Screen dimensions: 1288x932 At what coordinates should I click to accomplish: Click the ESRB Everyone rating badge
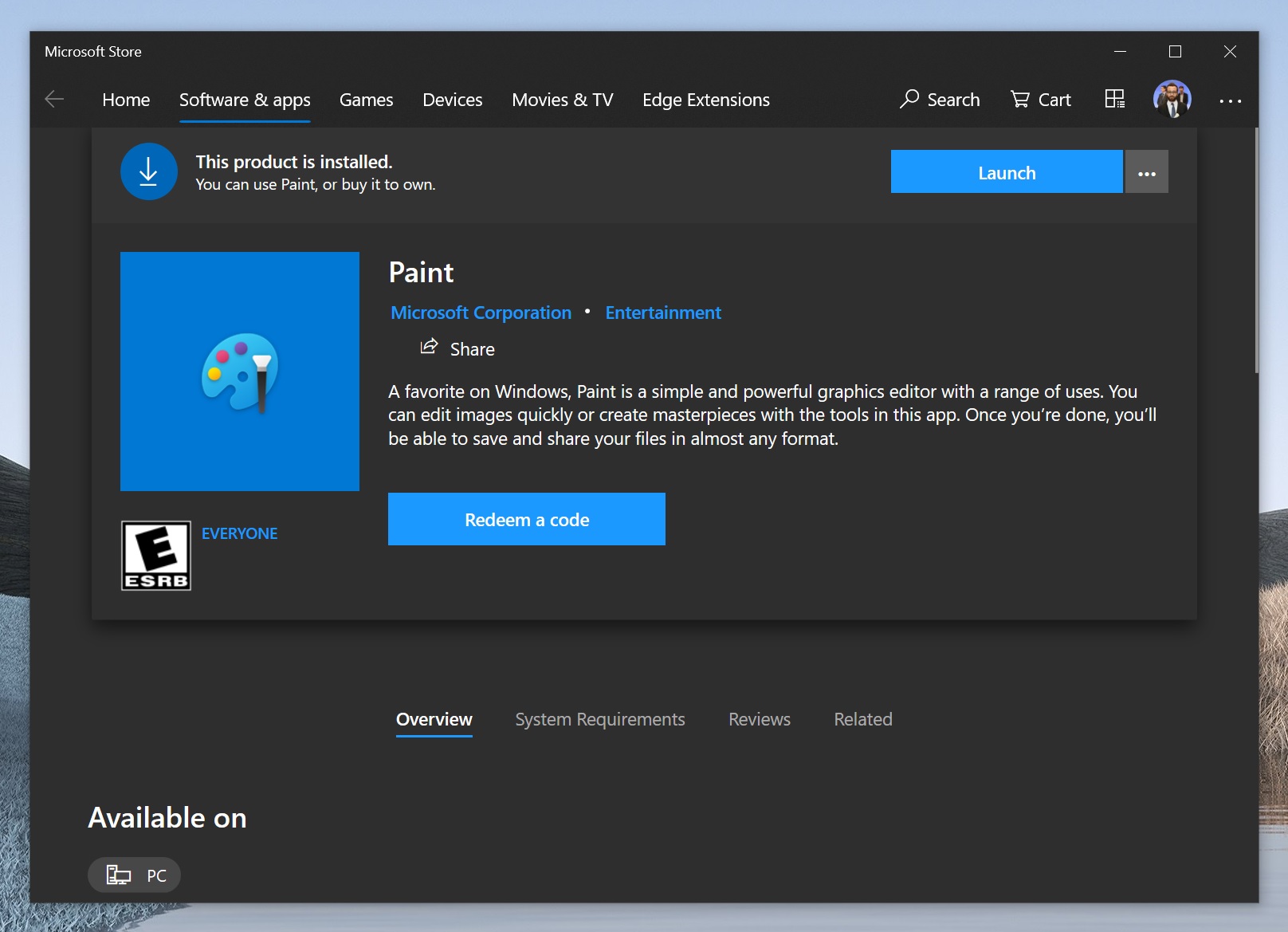pyautogui.click(x=156, y=556)
